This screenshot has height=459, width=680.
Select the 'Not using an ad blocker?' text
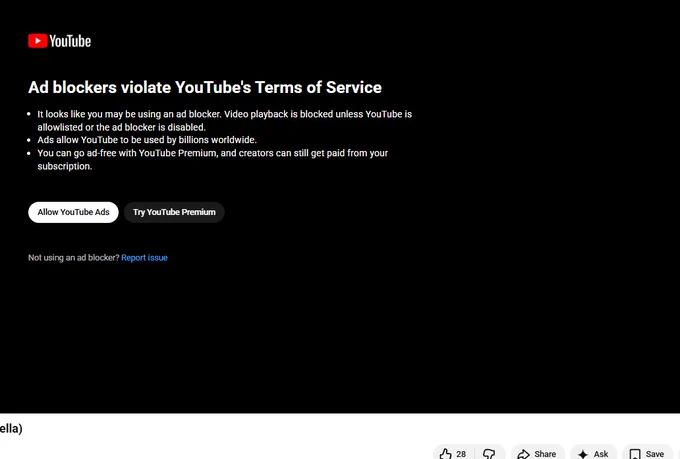pyautogui.click(x=74, y=258)
